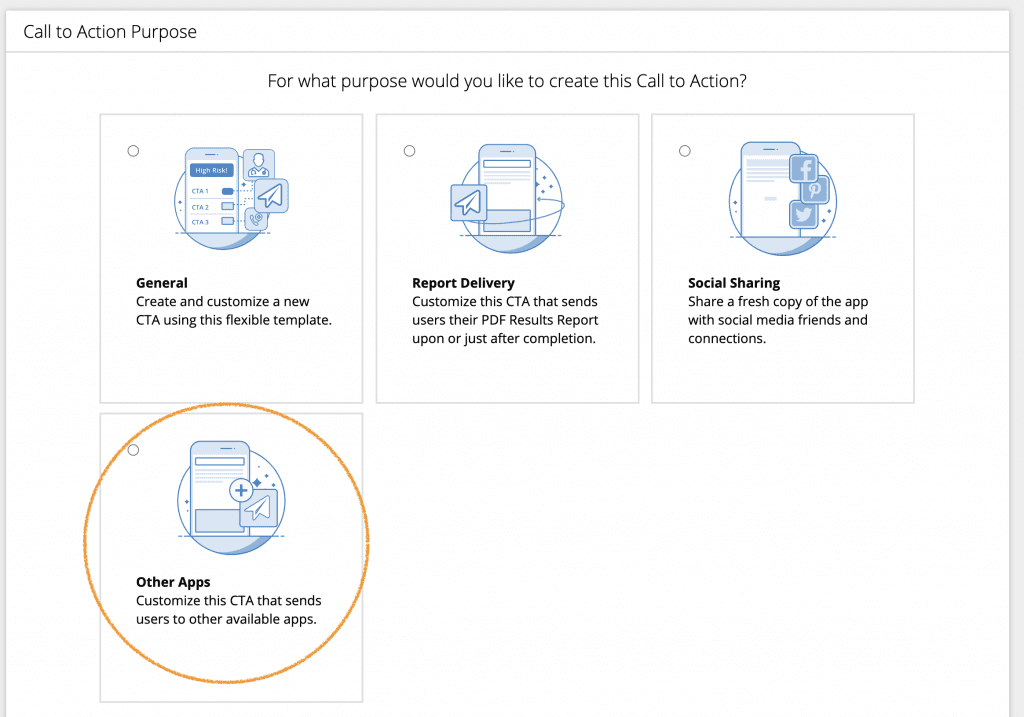Click the plus circle icon in Other Apps
Screen dimensions: 1024x717
click(241, 490)
